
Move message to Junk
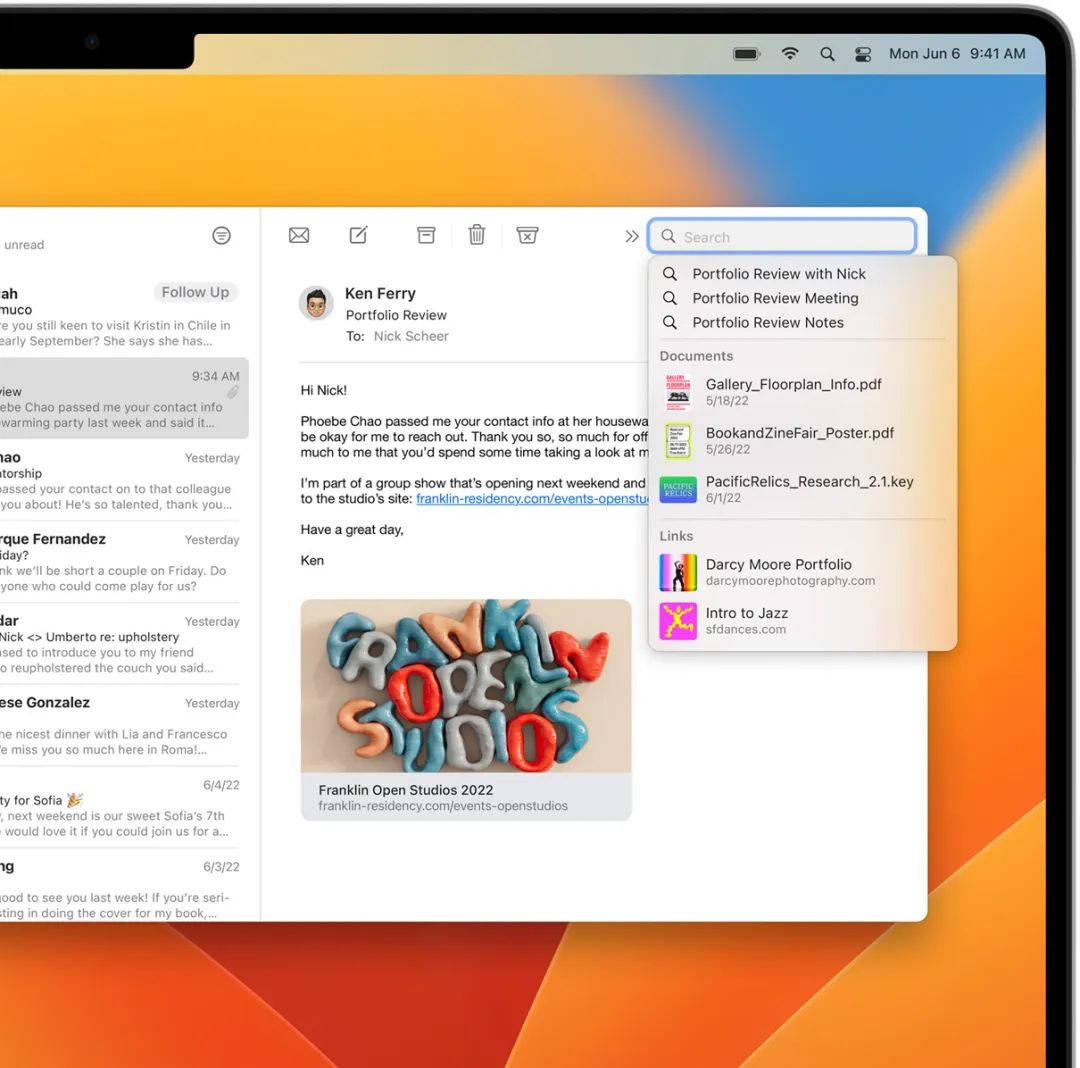pyautogui.click(x=527, y=235)
